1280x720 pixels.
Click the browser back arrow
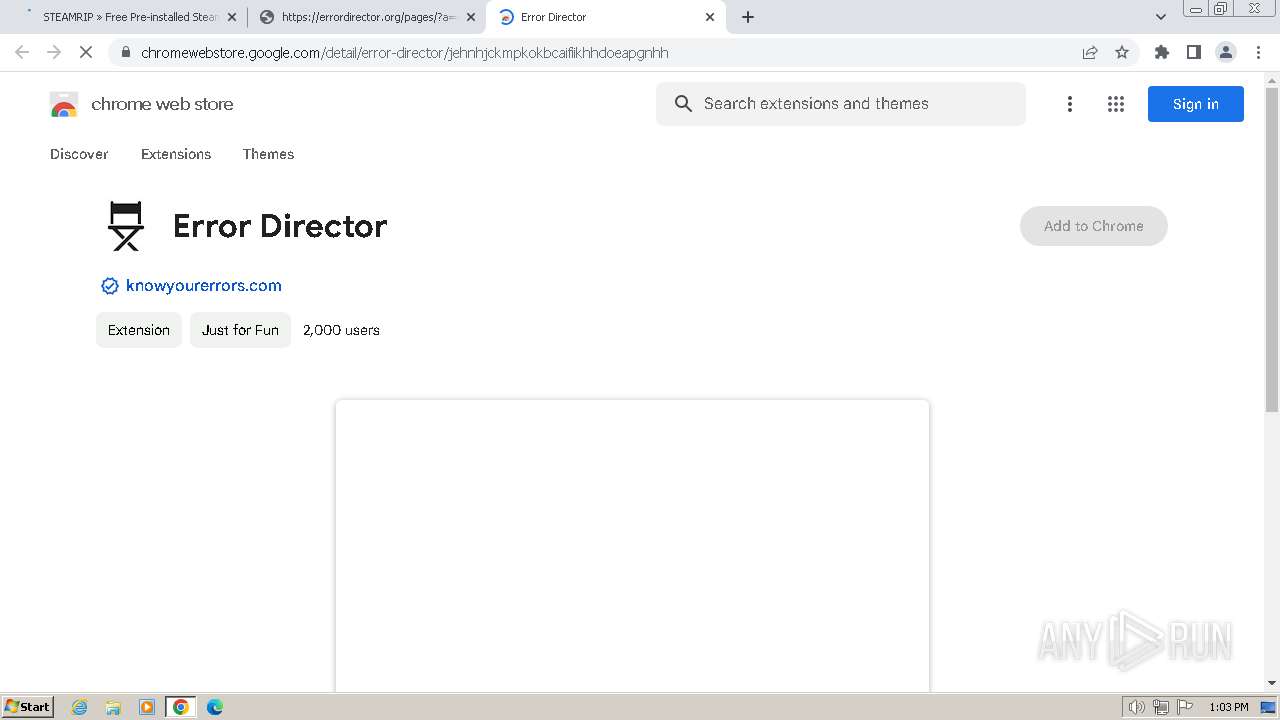[x=22, y=52]
